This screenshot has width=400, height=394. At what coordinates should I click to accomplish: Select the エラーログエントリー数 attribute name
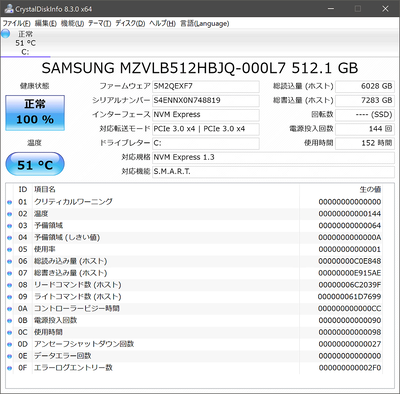point(73,368)
